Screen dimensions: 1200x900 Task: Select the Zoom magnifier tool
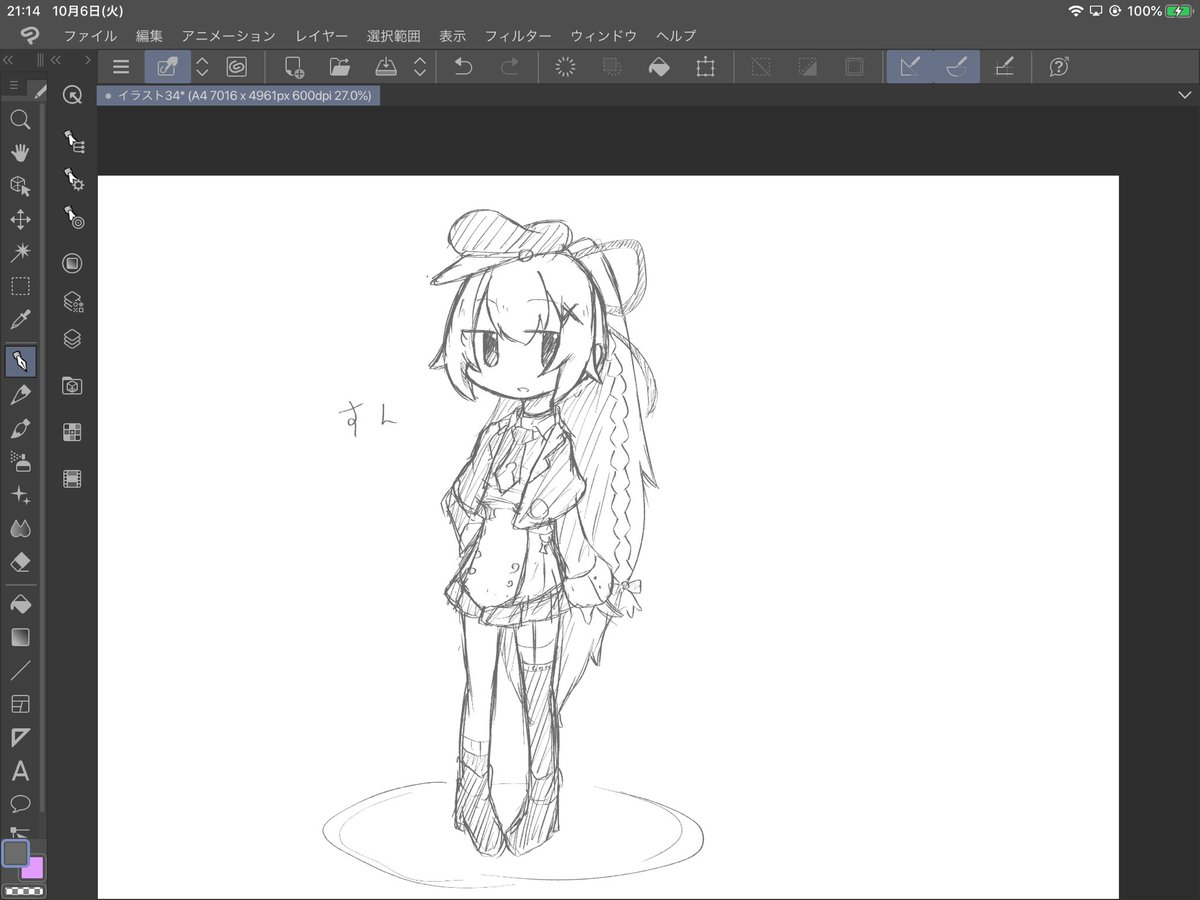point(20,120)
